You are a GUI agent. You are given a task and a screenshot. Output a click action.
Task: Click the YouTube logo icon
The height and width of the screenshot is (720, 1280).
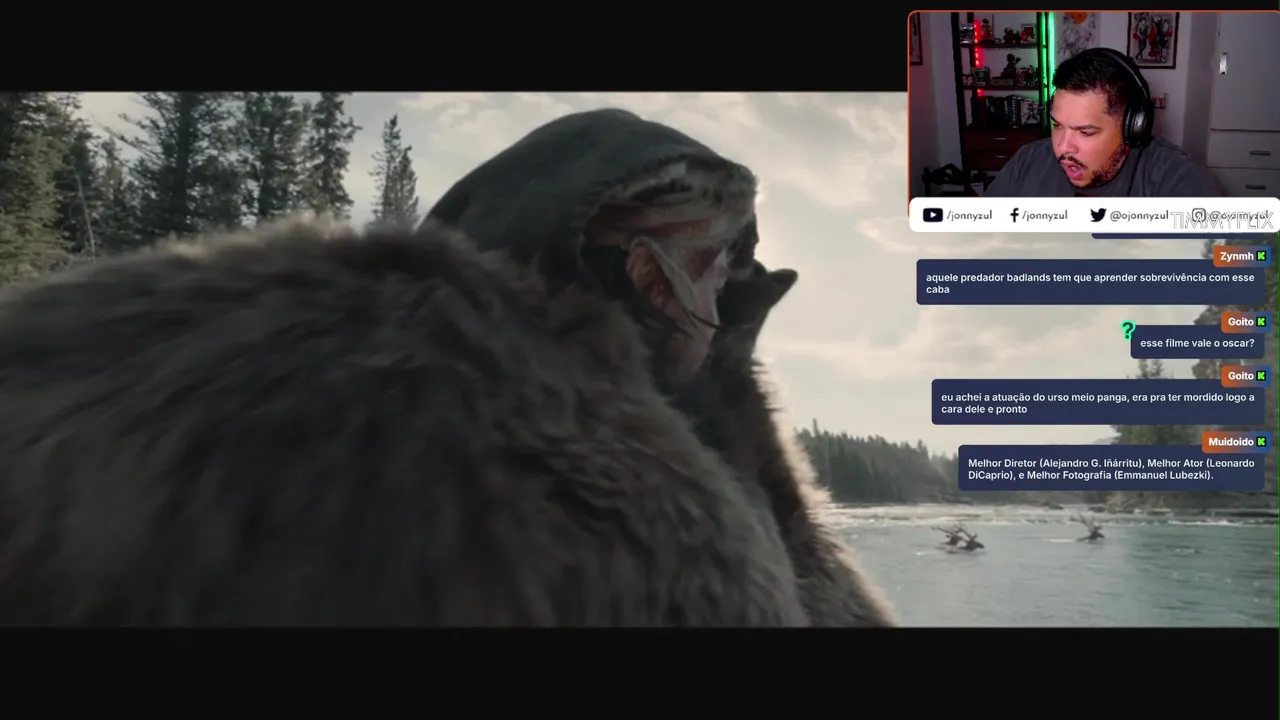click(x=932, y=215)
